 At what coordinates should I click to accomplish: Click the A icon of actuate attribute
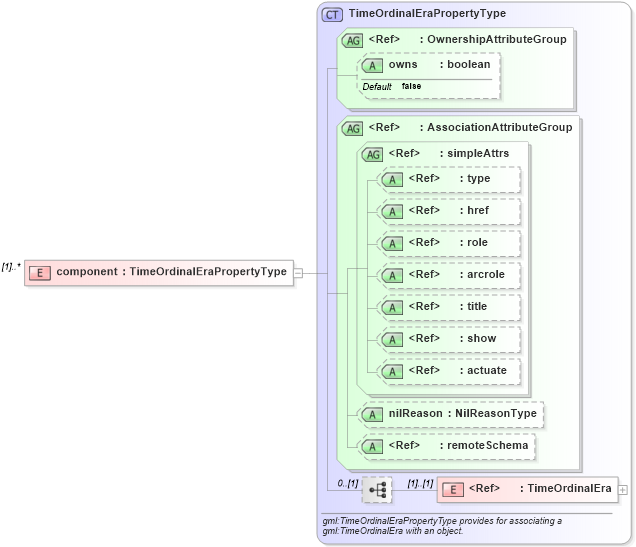(392, 372)
